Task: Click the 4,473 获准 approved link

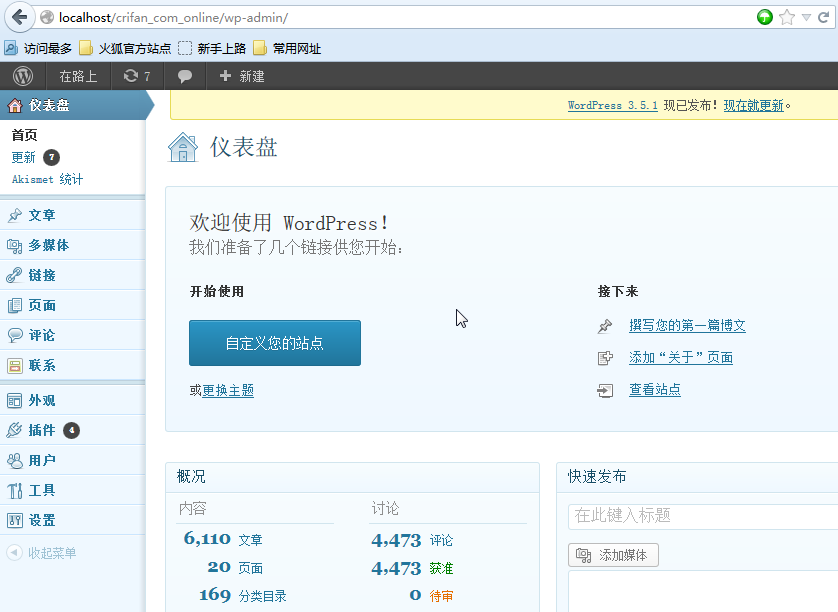Action: (412, 568)
